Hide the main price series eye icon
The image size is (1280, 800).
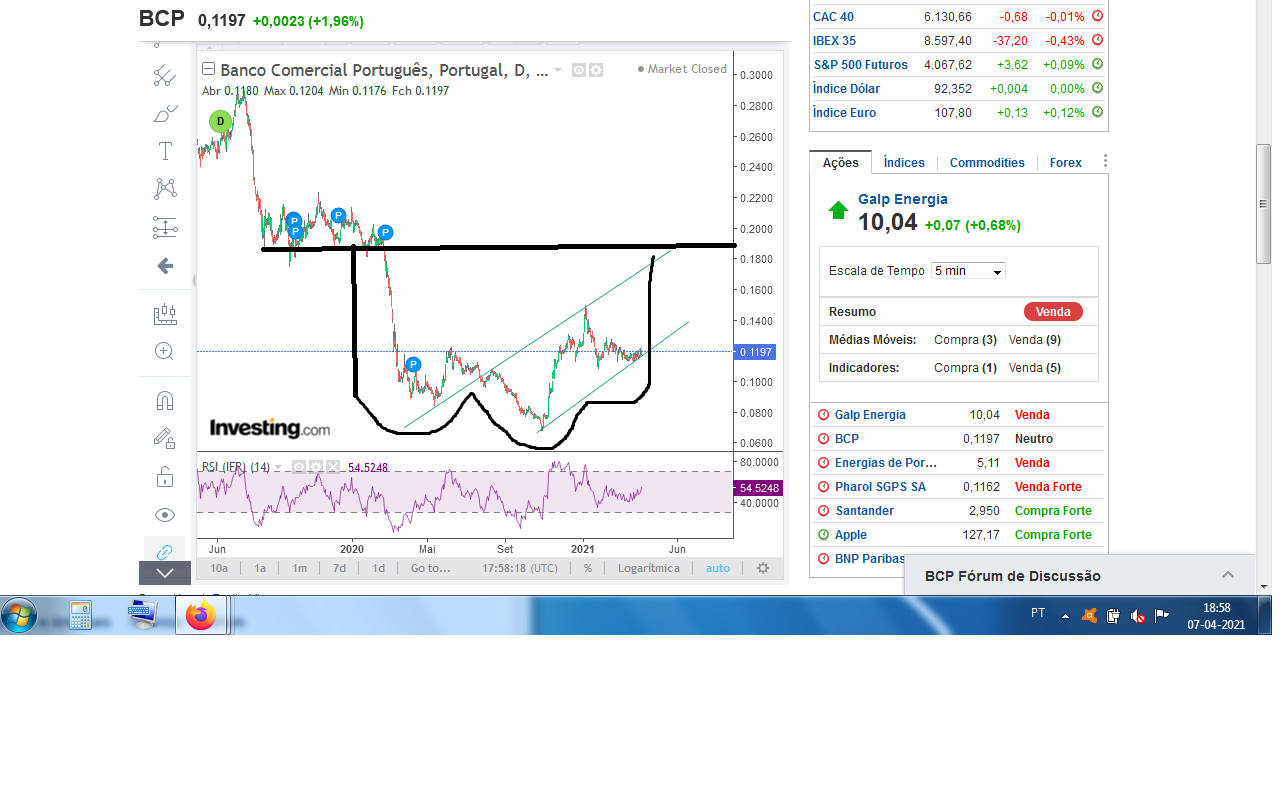578,70
